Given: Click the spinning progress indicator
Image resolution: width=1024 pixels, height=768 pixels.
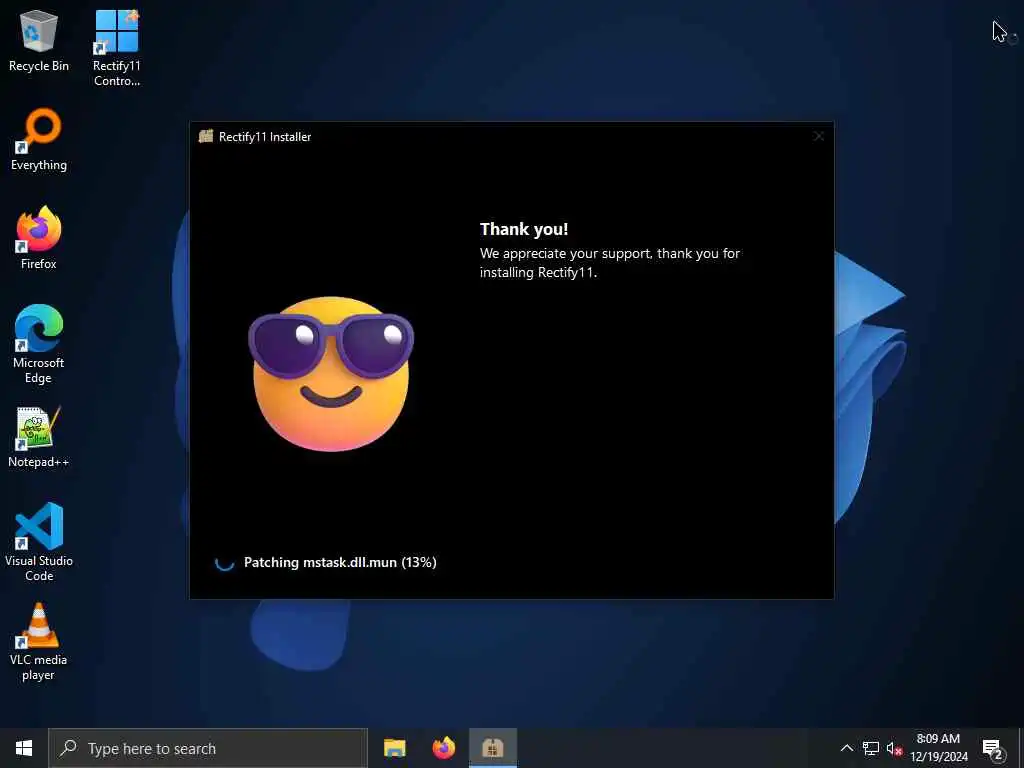Looking at the screenshot, I should click(225, 562).
